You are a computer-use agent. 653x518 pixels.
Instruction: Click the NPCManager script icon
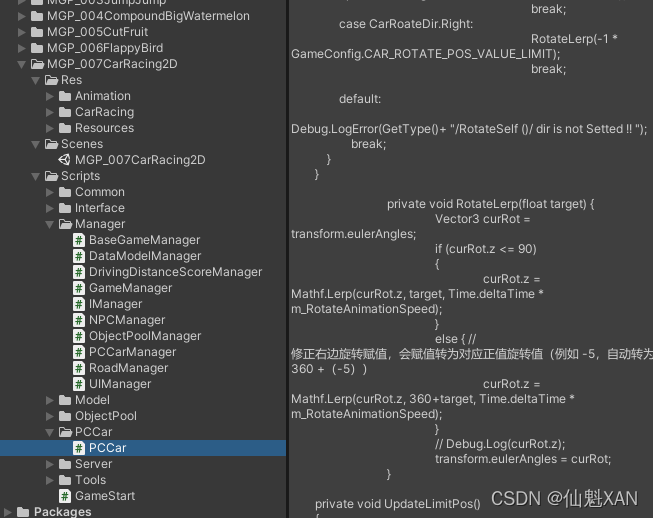click(x=79, y=320)
